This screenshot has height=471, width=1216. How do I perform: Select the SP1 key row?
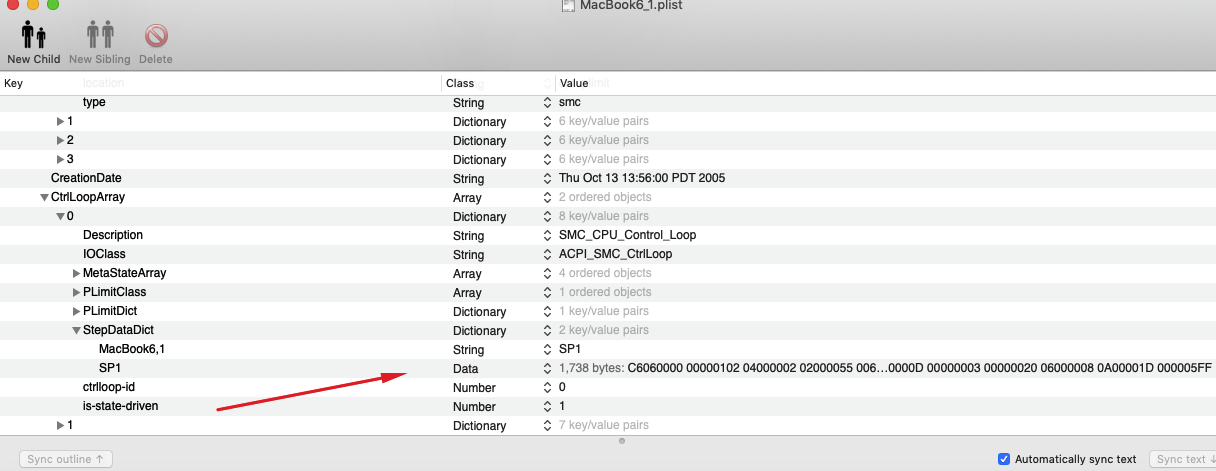[x=110, y=368]
